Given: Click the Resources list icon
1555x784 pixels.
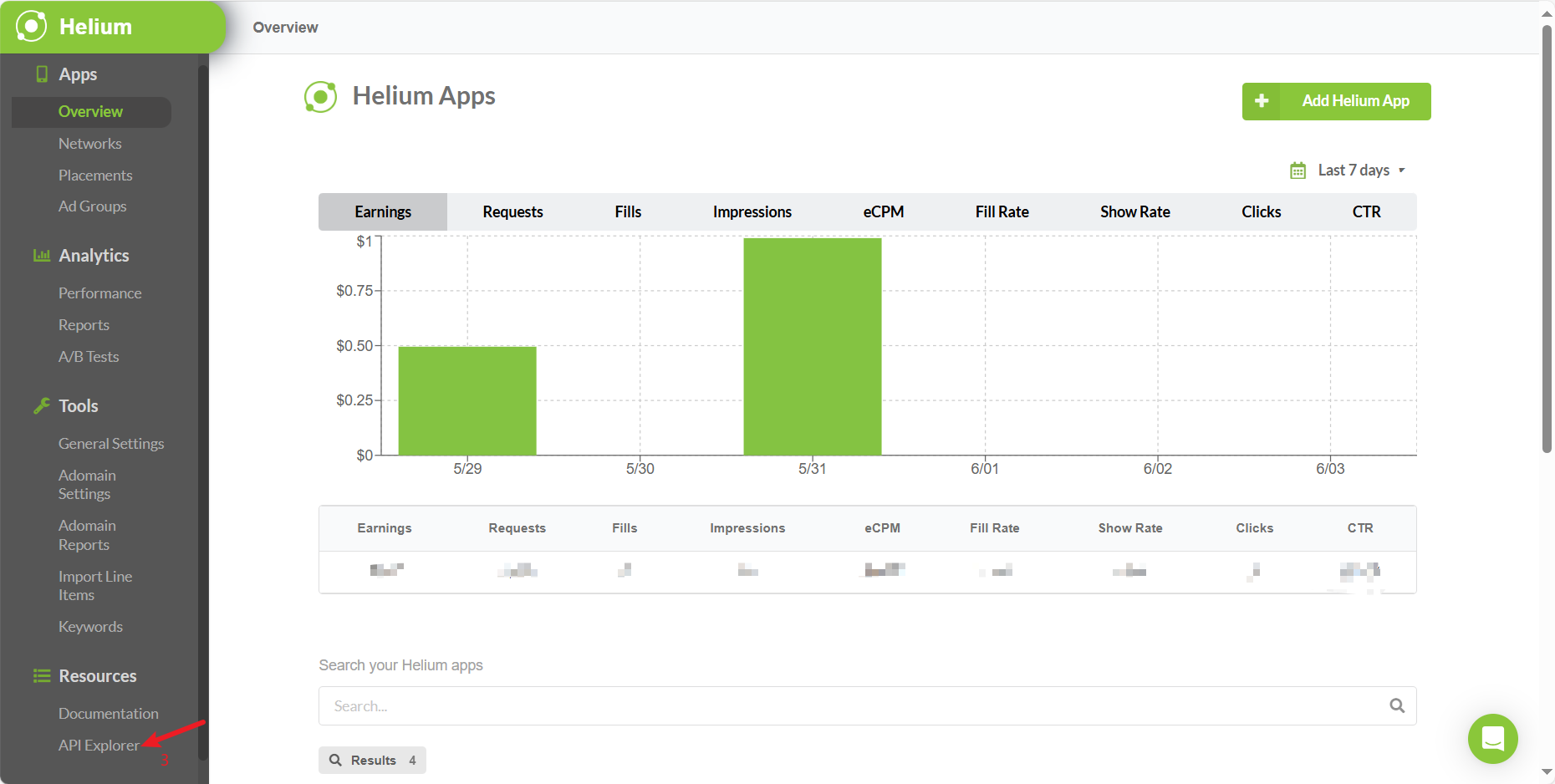Looking at the screenshot, I should point(42,675).
